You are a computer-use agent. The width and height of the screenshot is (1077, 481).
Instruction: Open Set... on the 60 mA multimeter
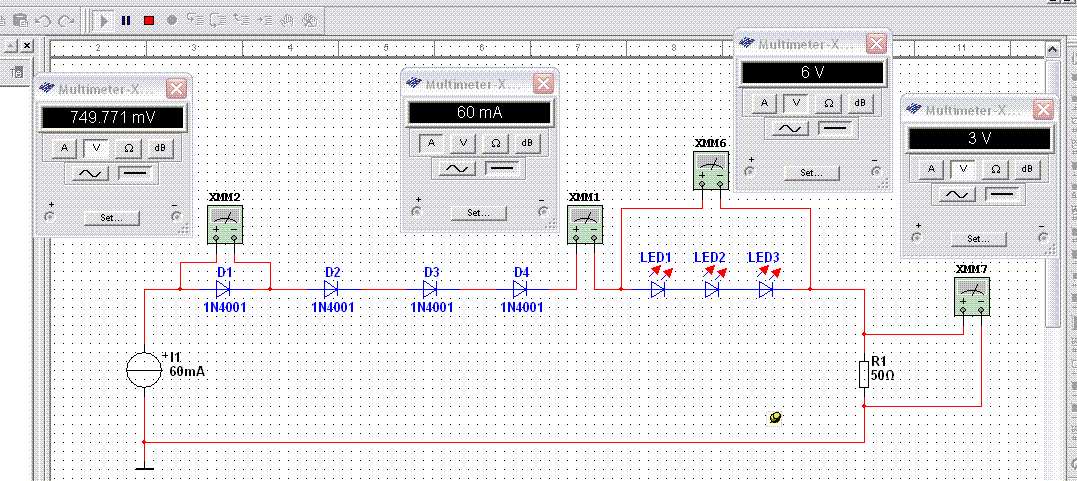click(478, 213)
